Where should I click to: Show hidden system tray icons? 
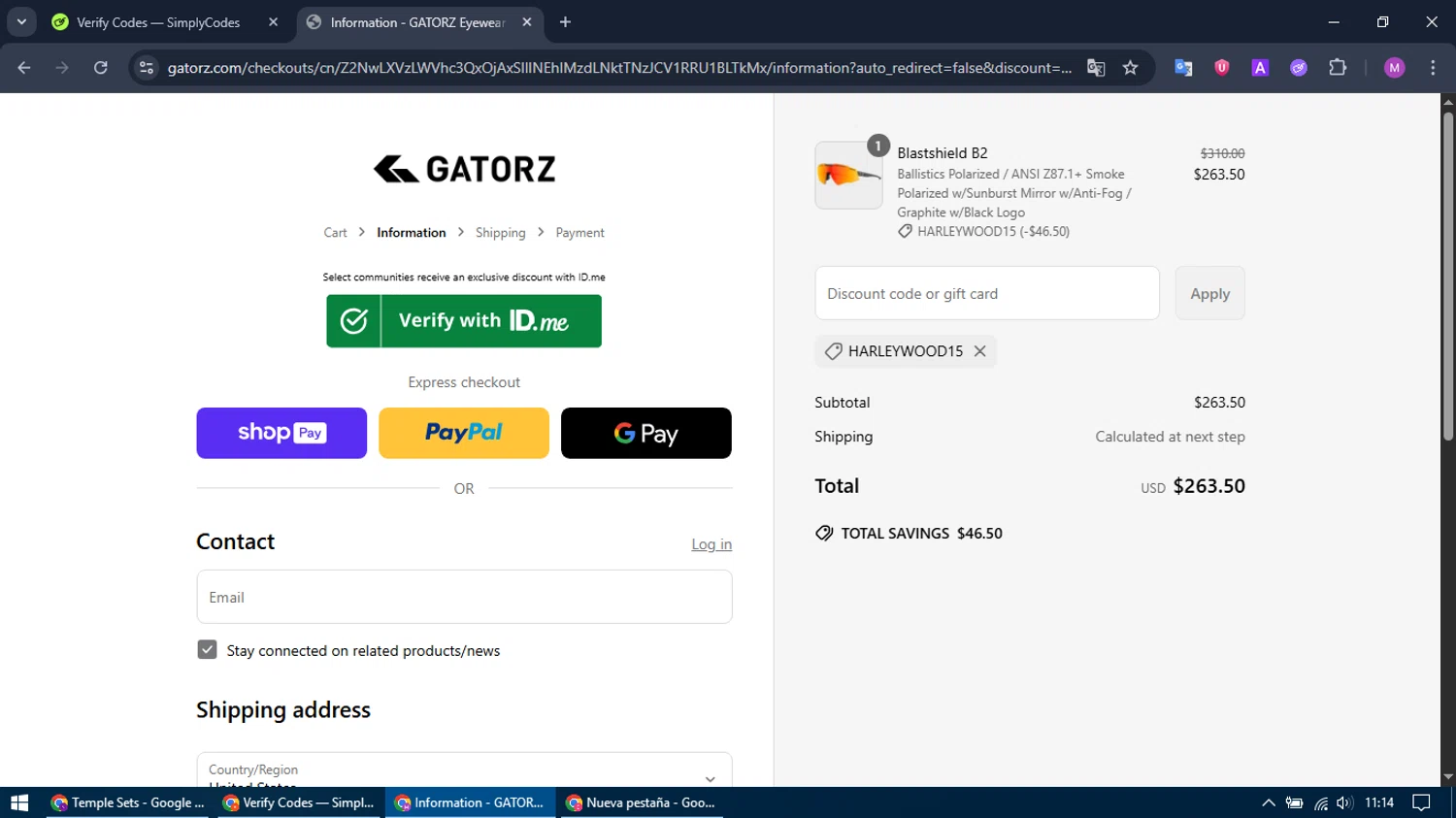[x=1268, y=802]
